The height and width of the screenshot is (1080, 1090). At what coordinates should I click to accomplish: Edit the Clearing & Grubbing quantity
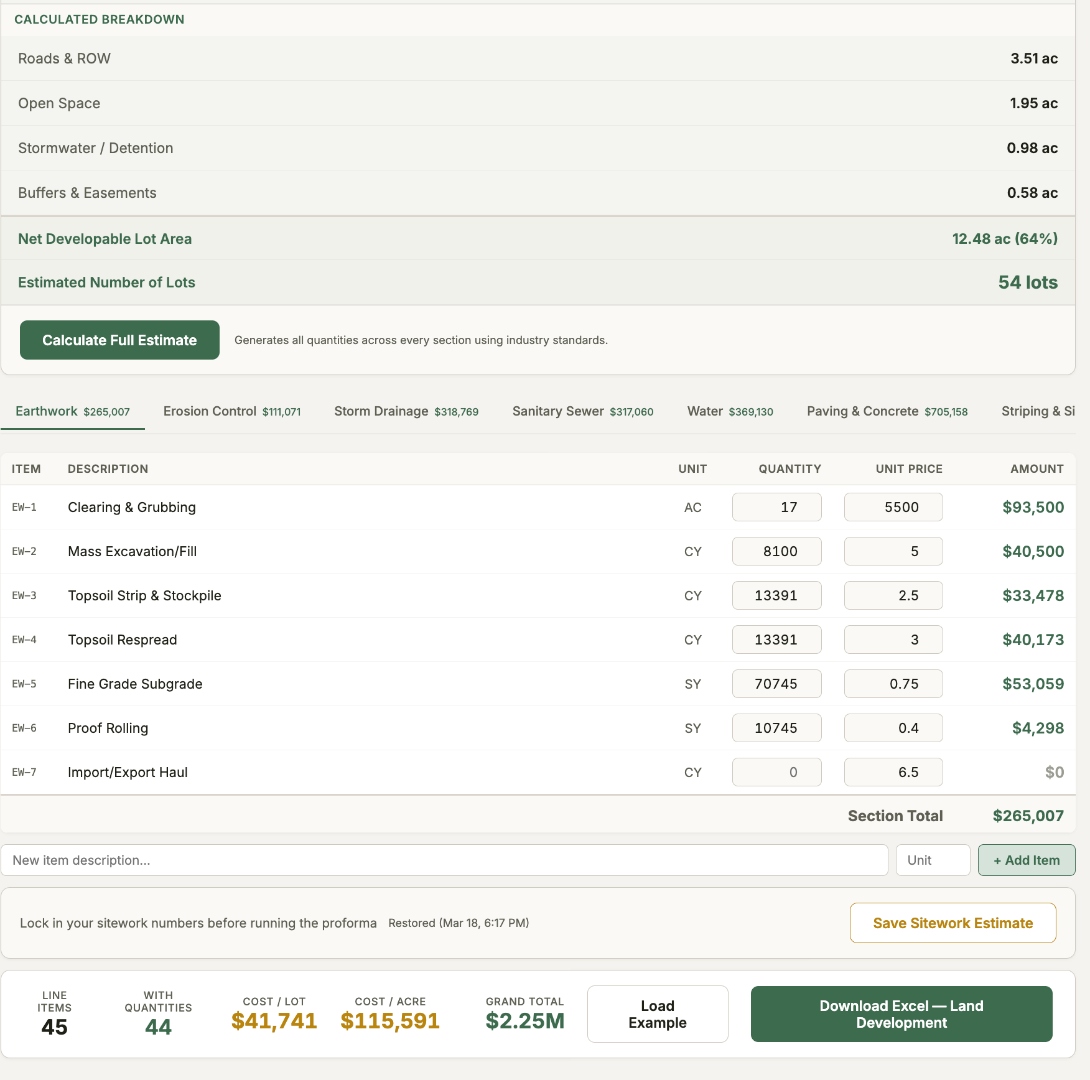pos(777,507)
